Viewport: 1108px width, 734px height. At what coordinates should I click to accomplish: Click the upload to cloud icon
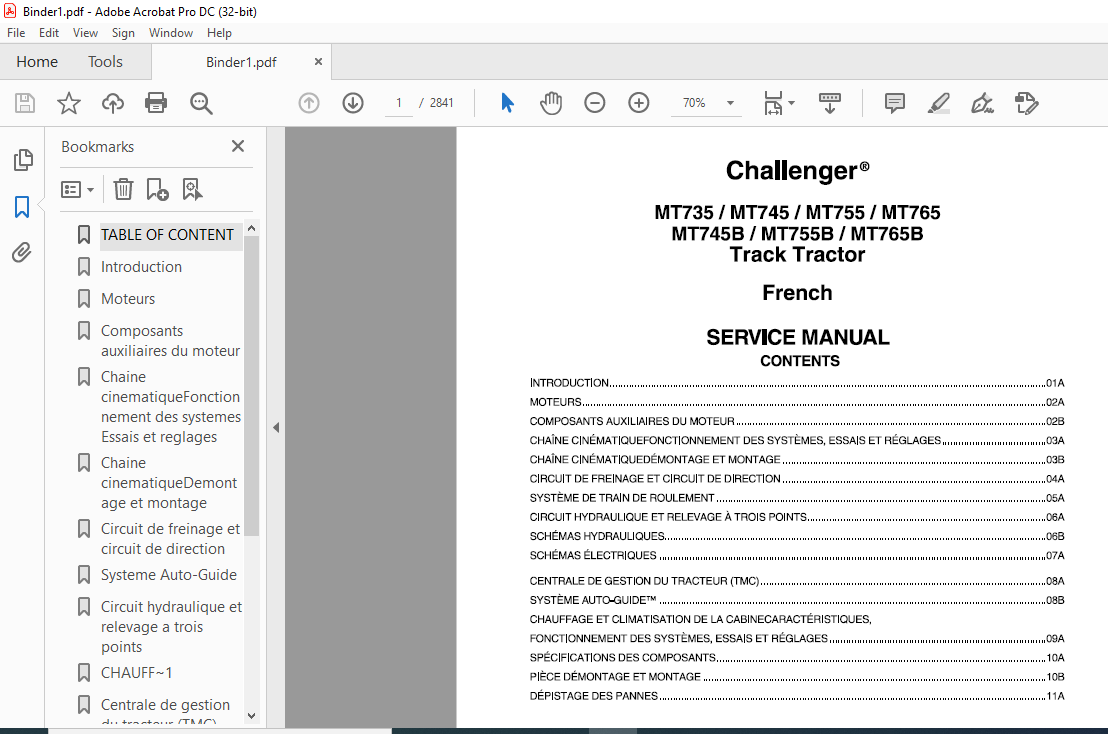coord(112,103)
